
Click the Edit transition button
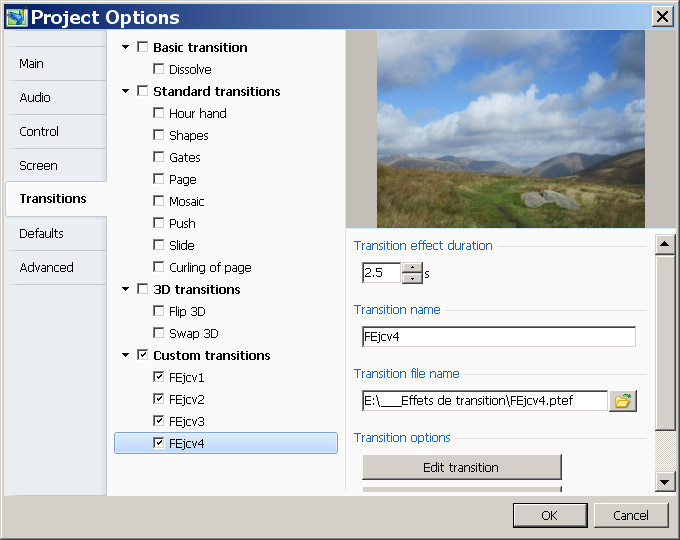pos(462,467)
